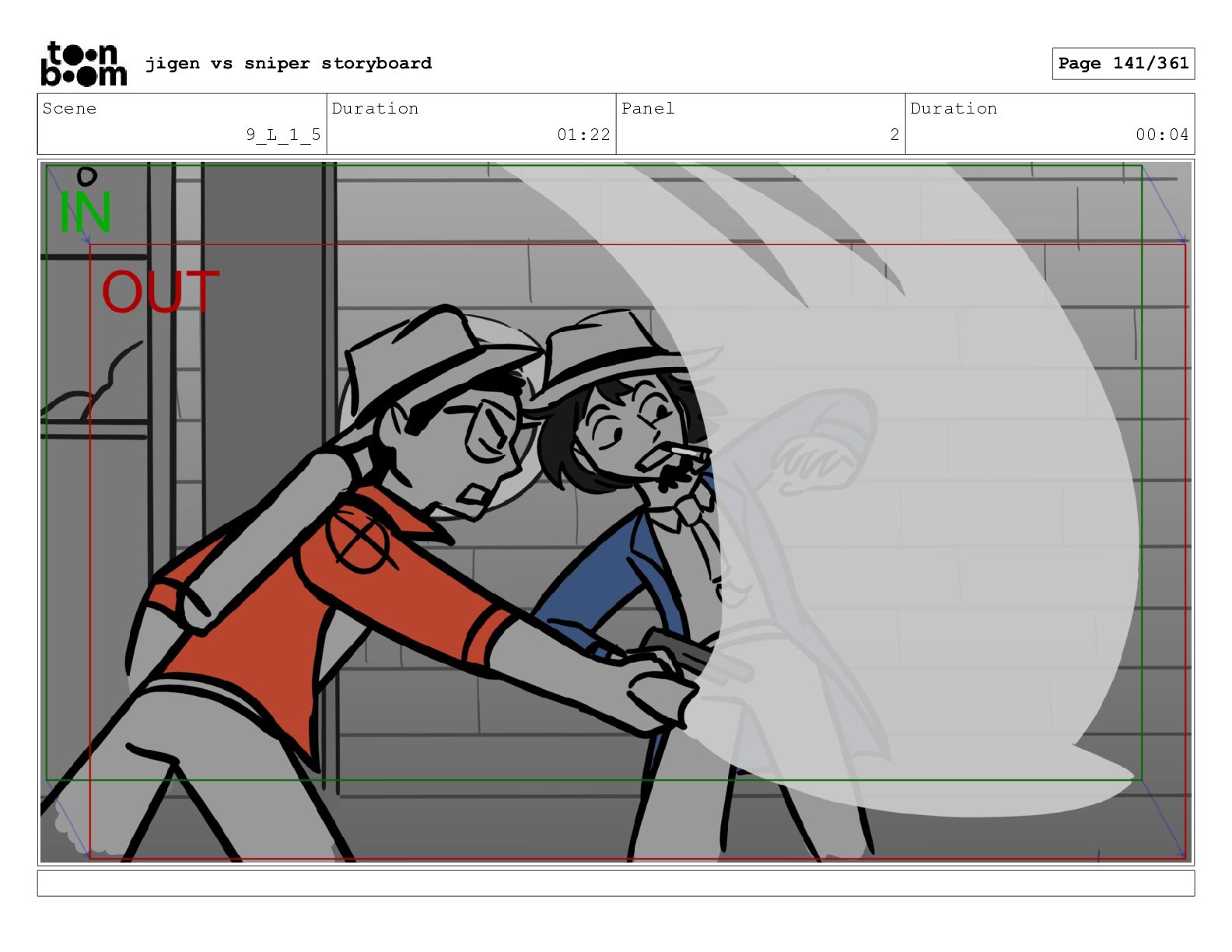Click the 'Scene' header label
Screen dimensions: 1232x952
point(69,108)
